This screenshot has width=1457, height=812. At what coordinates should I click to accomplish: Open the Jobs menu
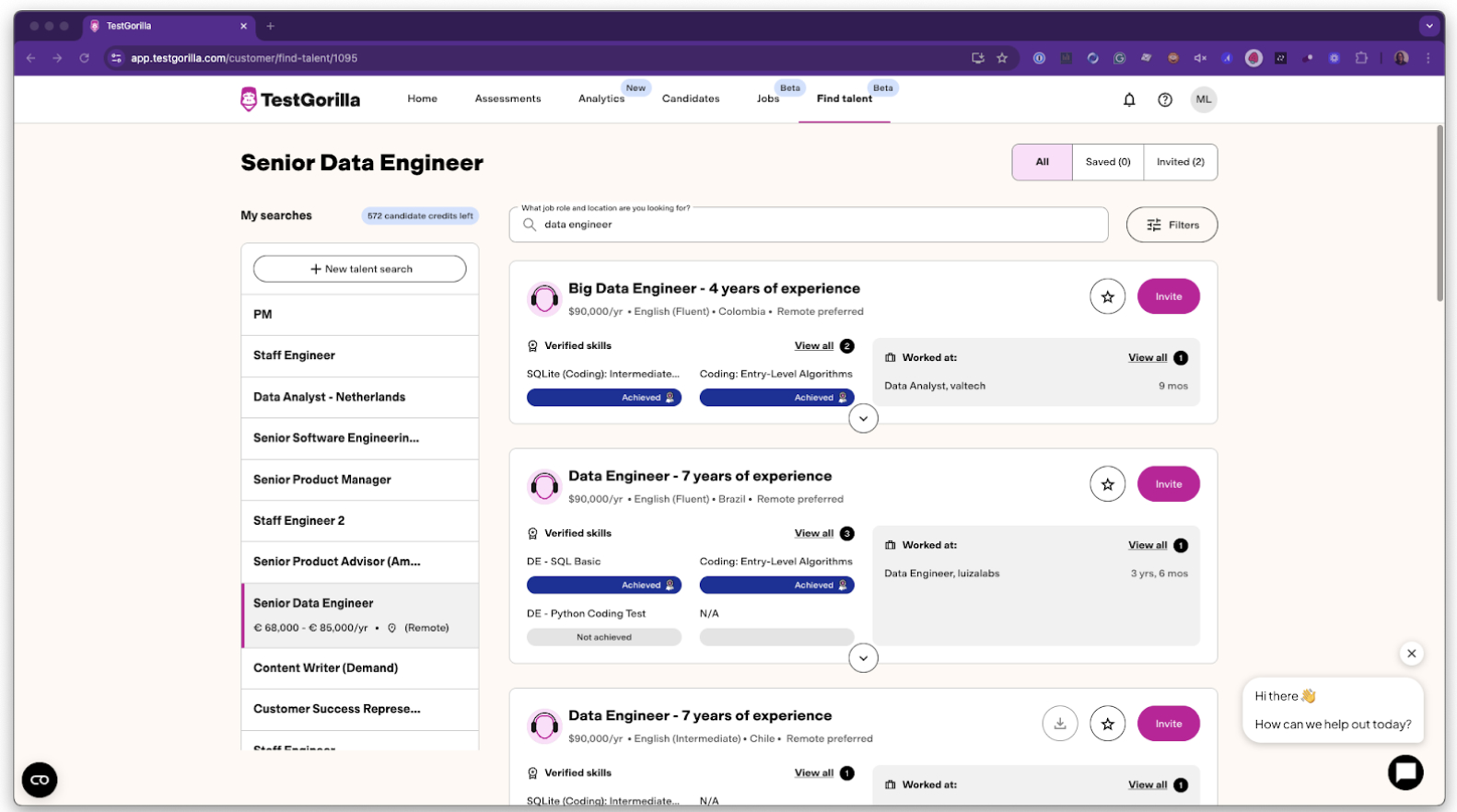pos(768,99)
